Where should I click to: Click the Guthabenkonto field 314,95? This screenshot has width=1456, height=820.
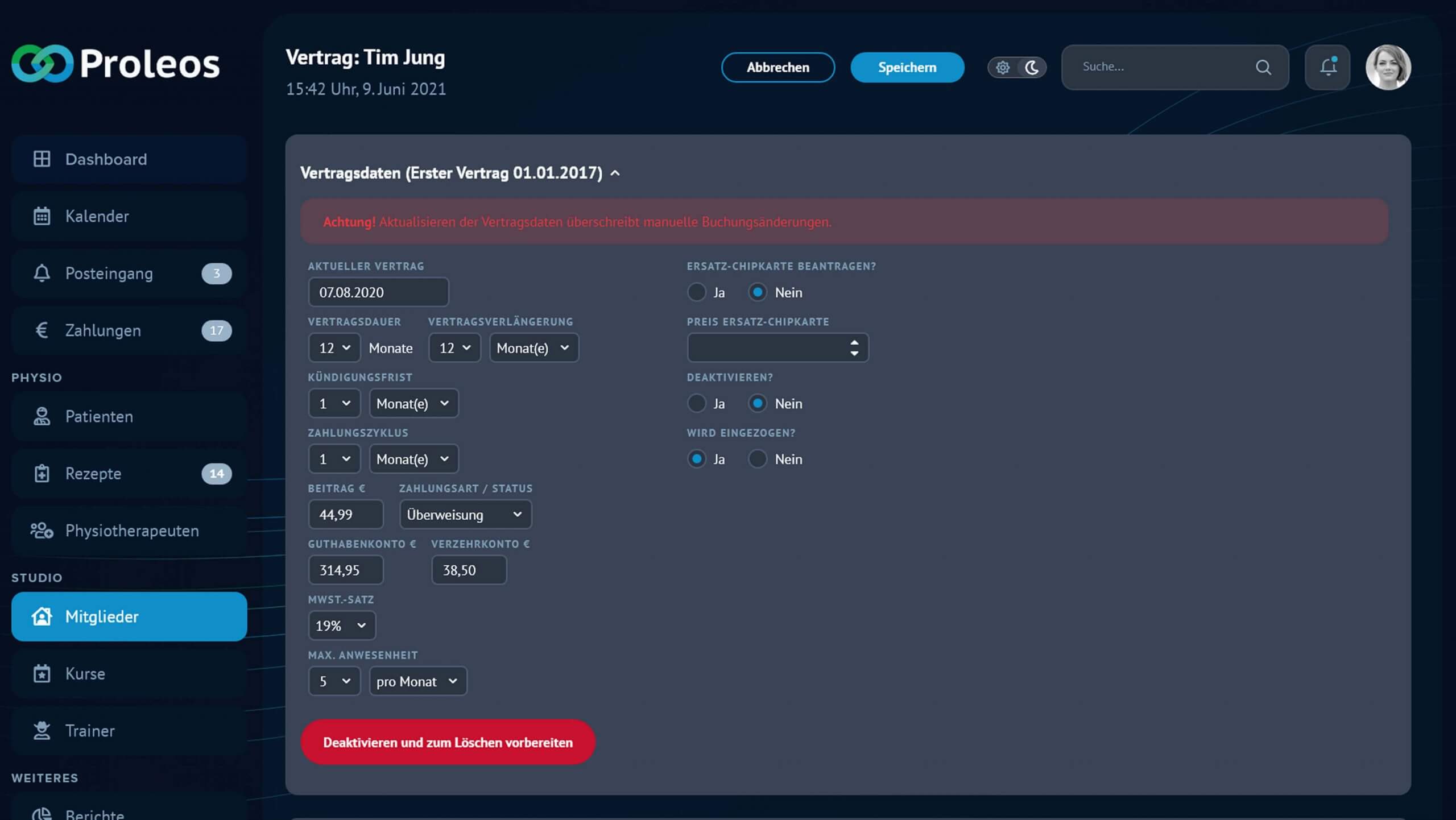pyautogui.click(x=346, y=570)
